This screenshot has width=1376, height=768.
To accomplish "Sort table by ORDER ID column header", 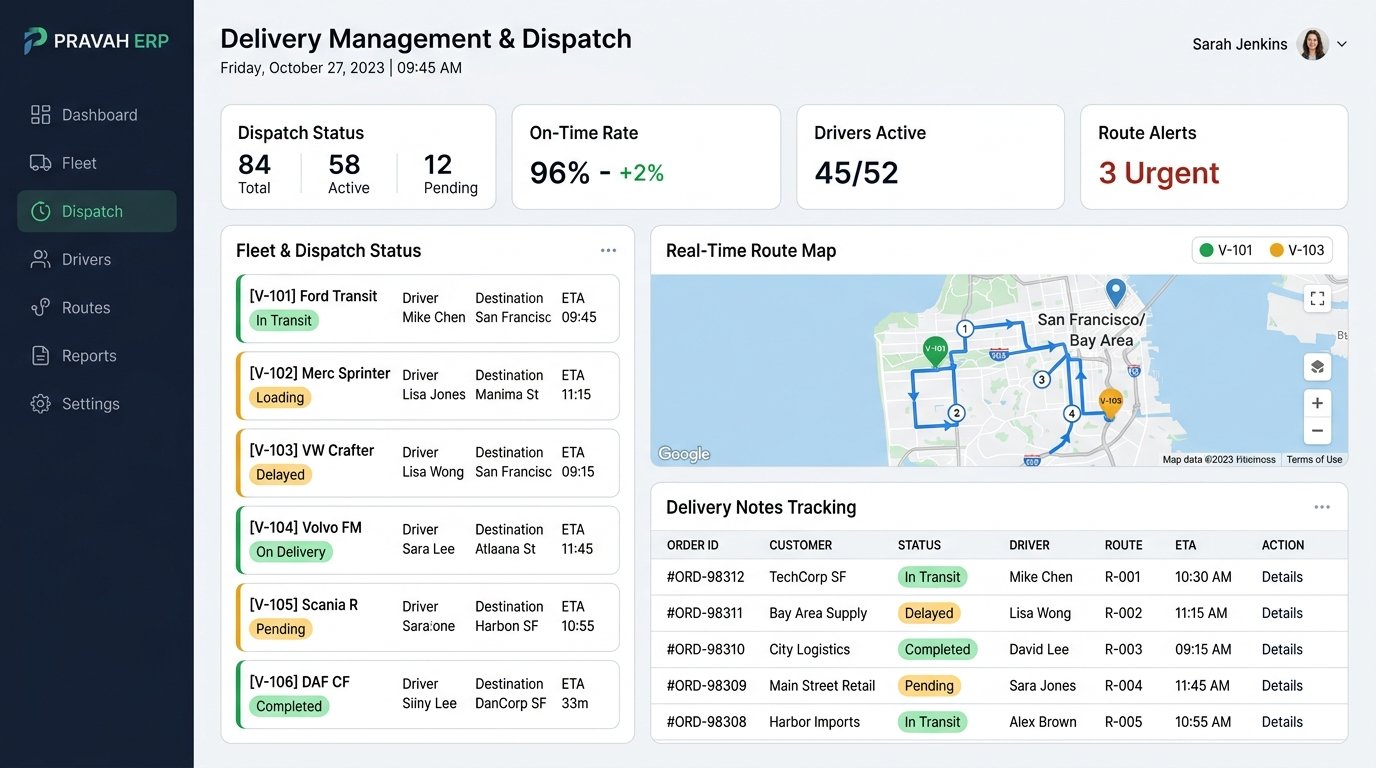I will (x=692, y=545).
